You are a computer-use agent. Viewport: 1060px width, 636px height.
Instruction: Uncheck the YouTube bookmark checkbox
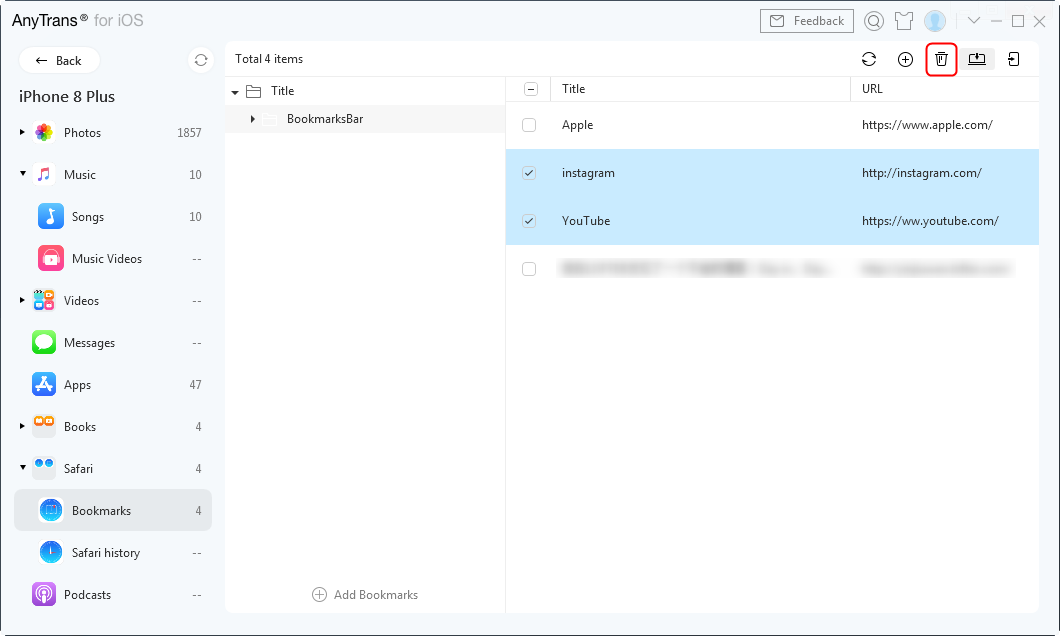(x=529, y=221)
